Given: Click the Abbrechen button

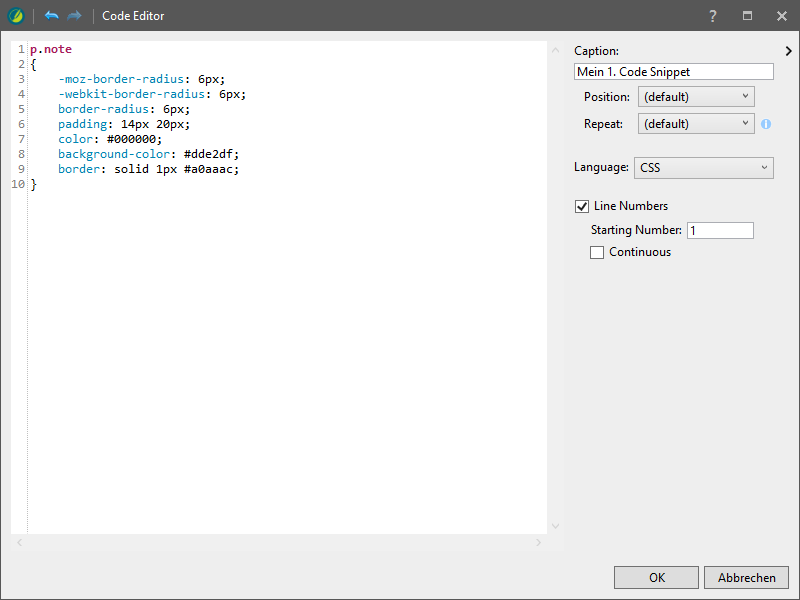Looking at the screenshot, I should pos(746,578).
